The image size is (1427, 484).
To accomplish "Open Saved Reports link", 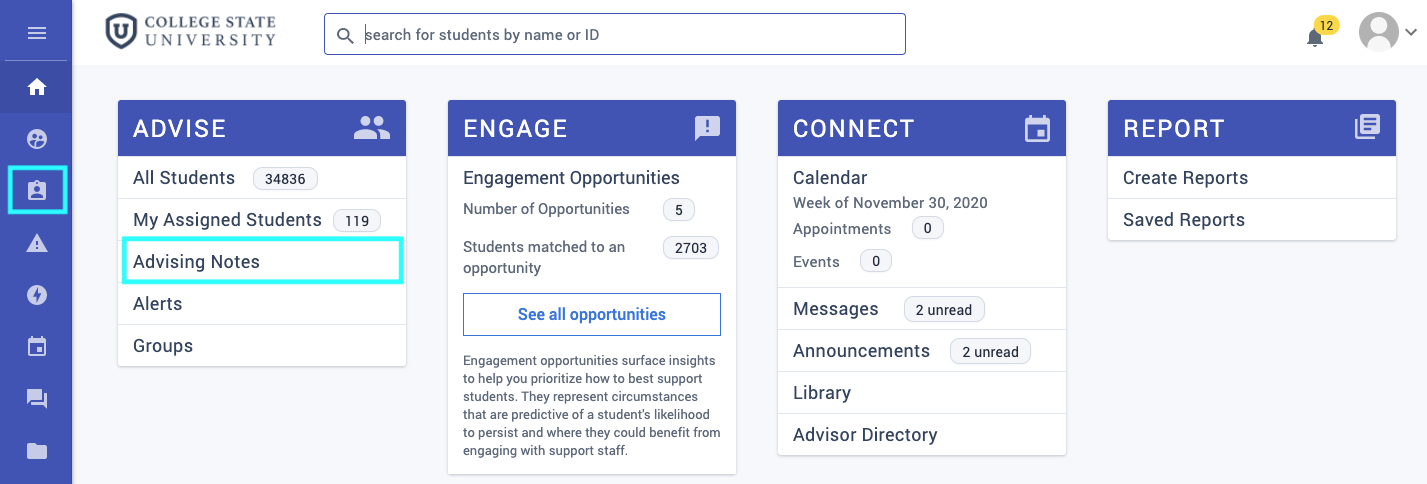I will click(1184, 220).
